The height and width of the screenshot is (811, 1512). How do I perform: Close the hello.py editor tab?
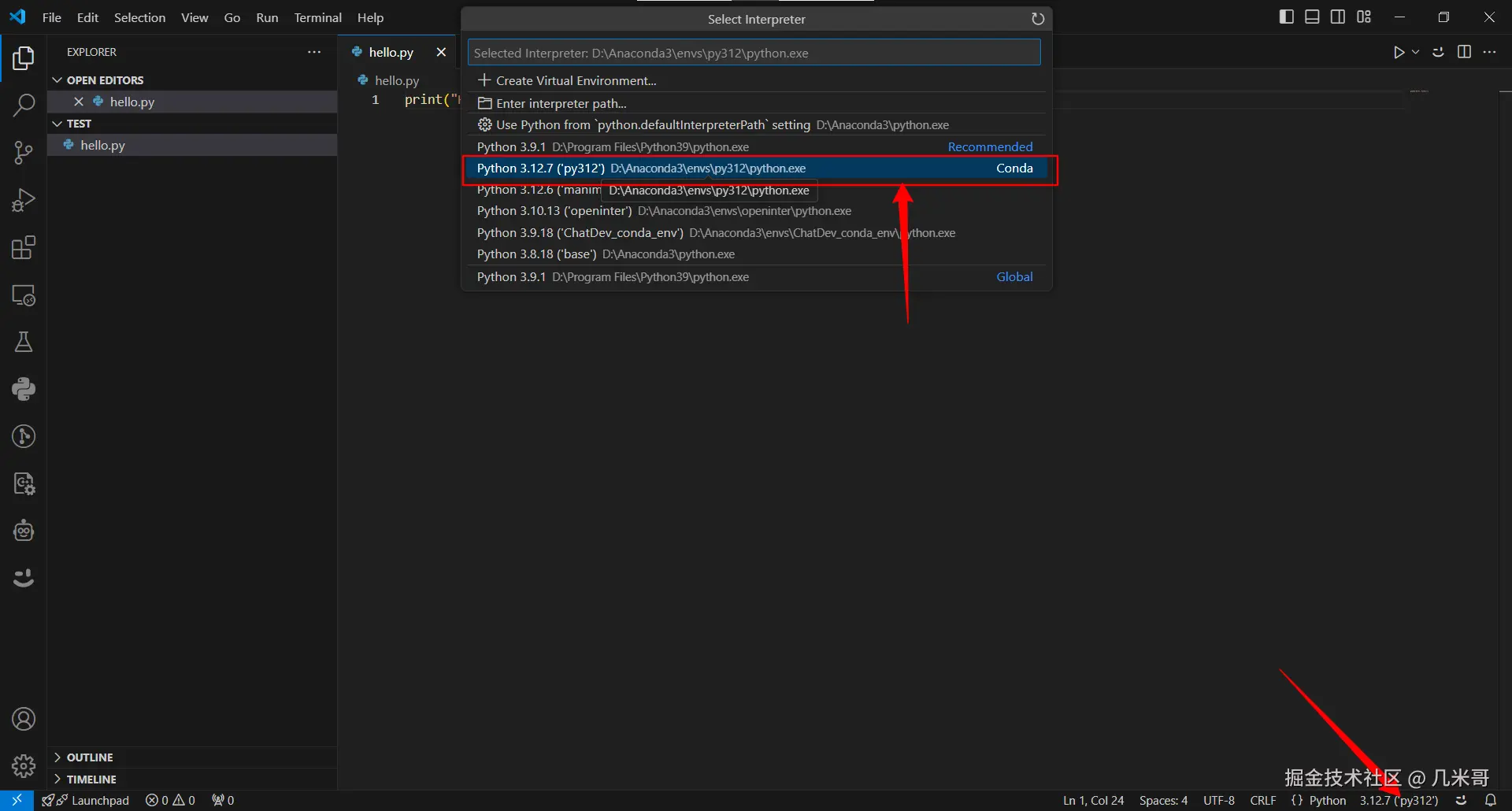(x=441, y=52)
